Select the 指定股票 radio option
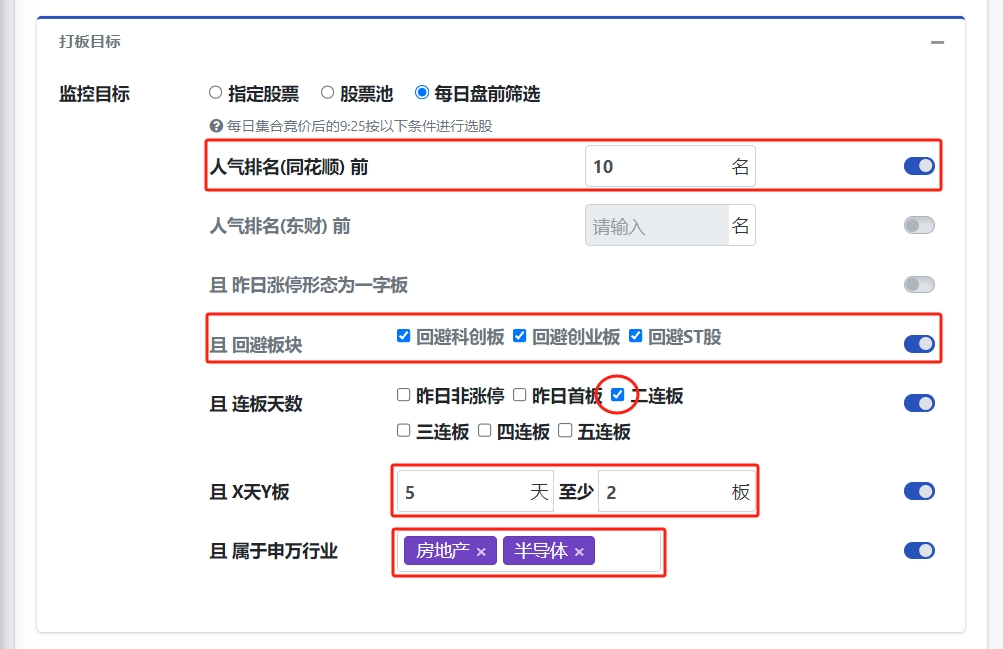The width and height of the screenshot is (1003, 649). point(215,93)
